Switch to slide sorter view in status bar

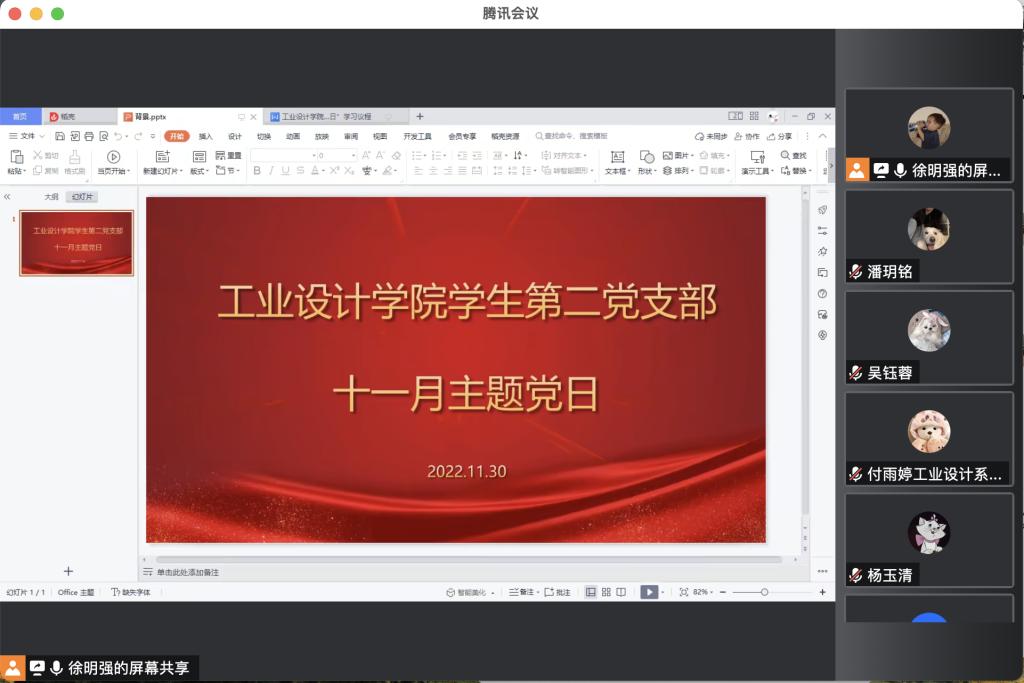coord(606,592)
